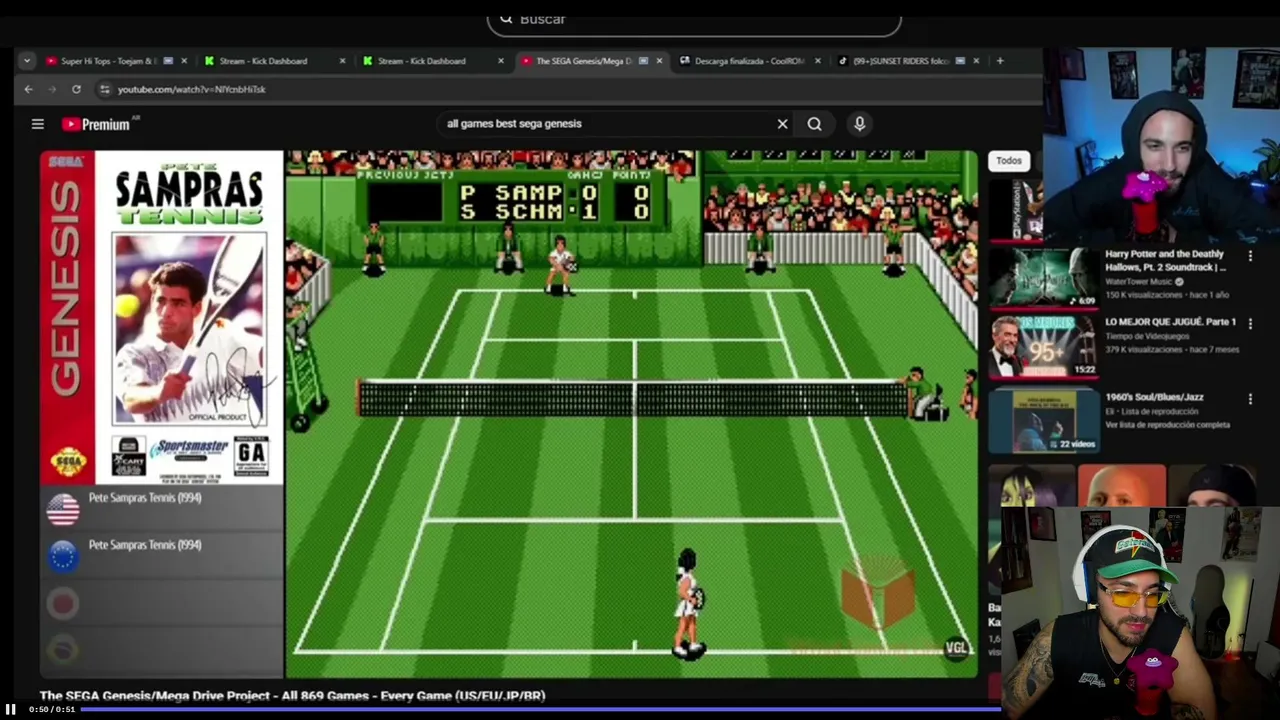The height and width of the screenshot is (720, 1280).
Task: Go back with the browser back arrow
Action: [x=28, y=89]
